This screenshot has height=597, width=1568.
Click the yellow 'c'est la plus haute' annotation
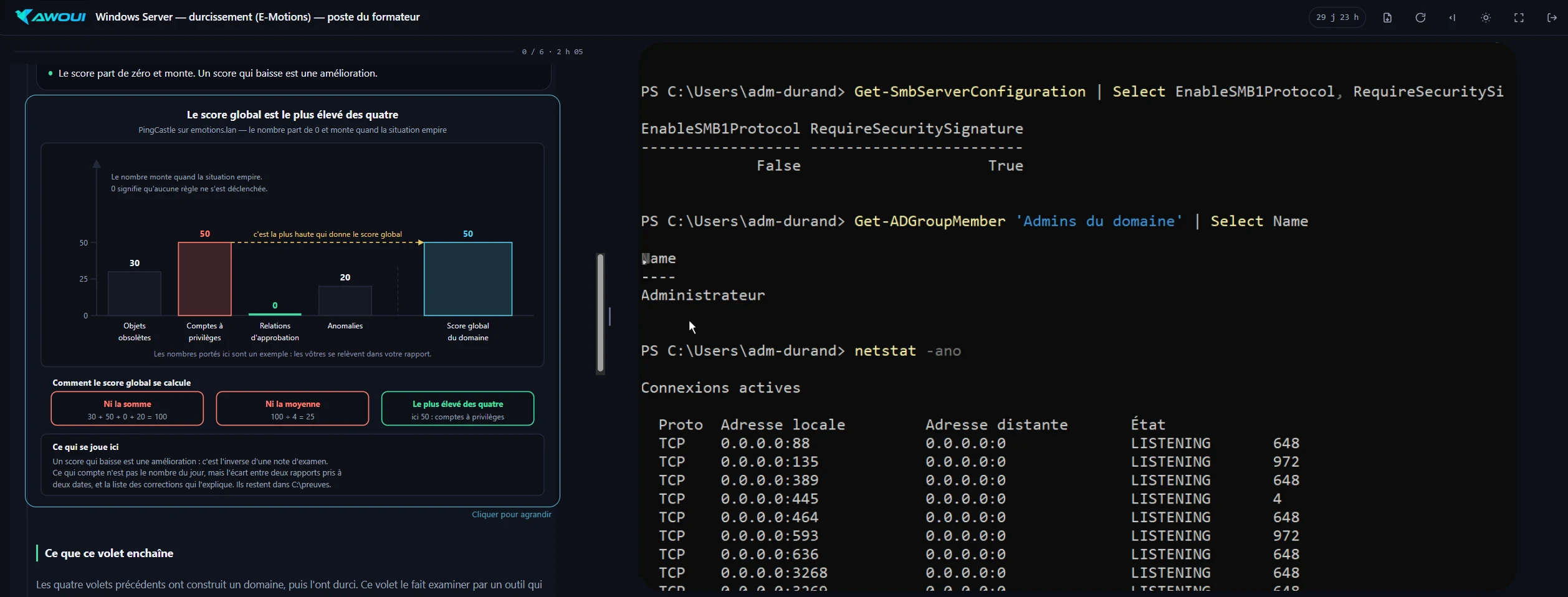(327, 234)
